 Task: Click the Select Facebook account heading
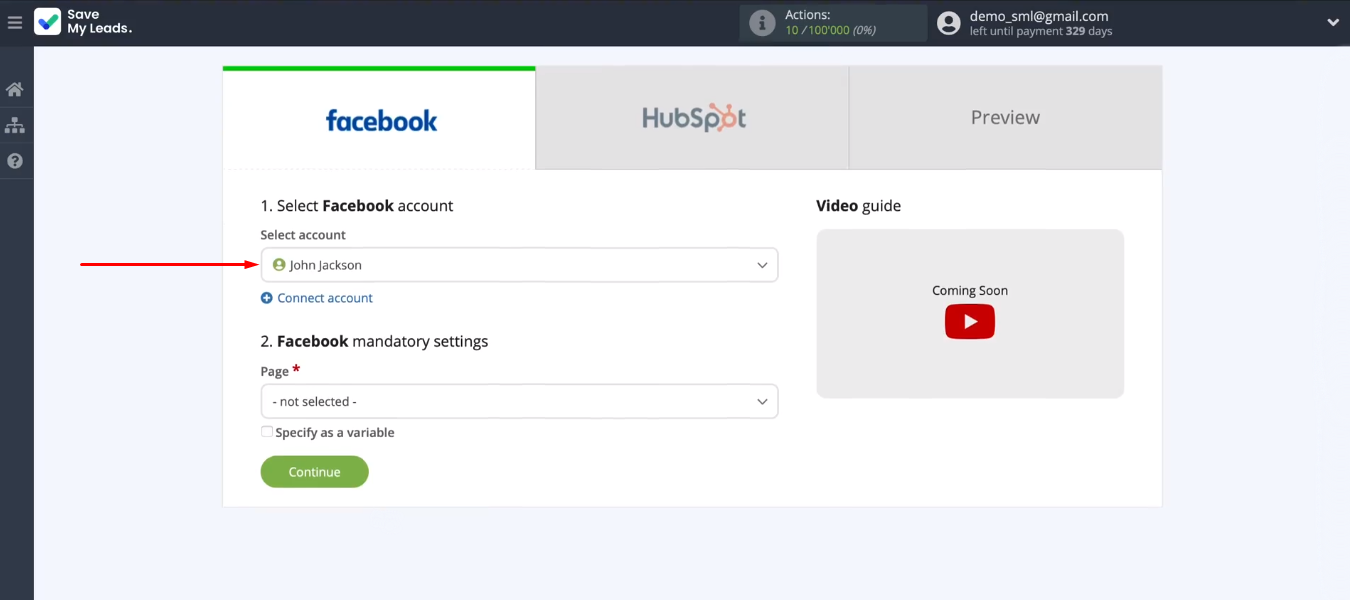(x=357, y=206)
